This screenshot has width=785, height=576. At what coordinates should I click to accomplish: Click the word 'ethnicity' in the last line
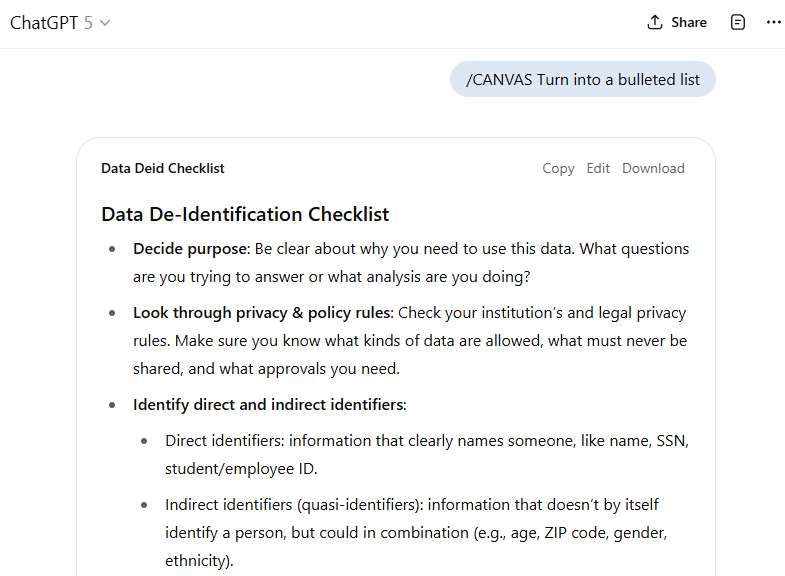[197, 560]
